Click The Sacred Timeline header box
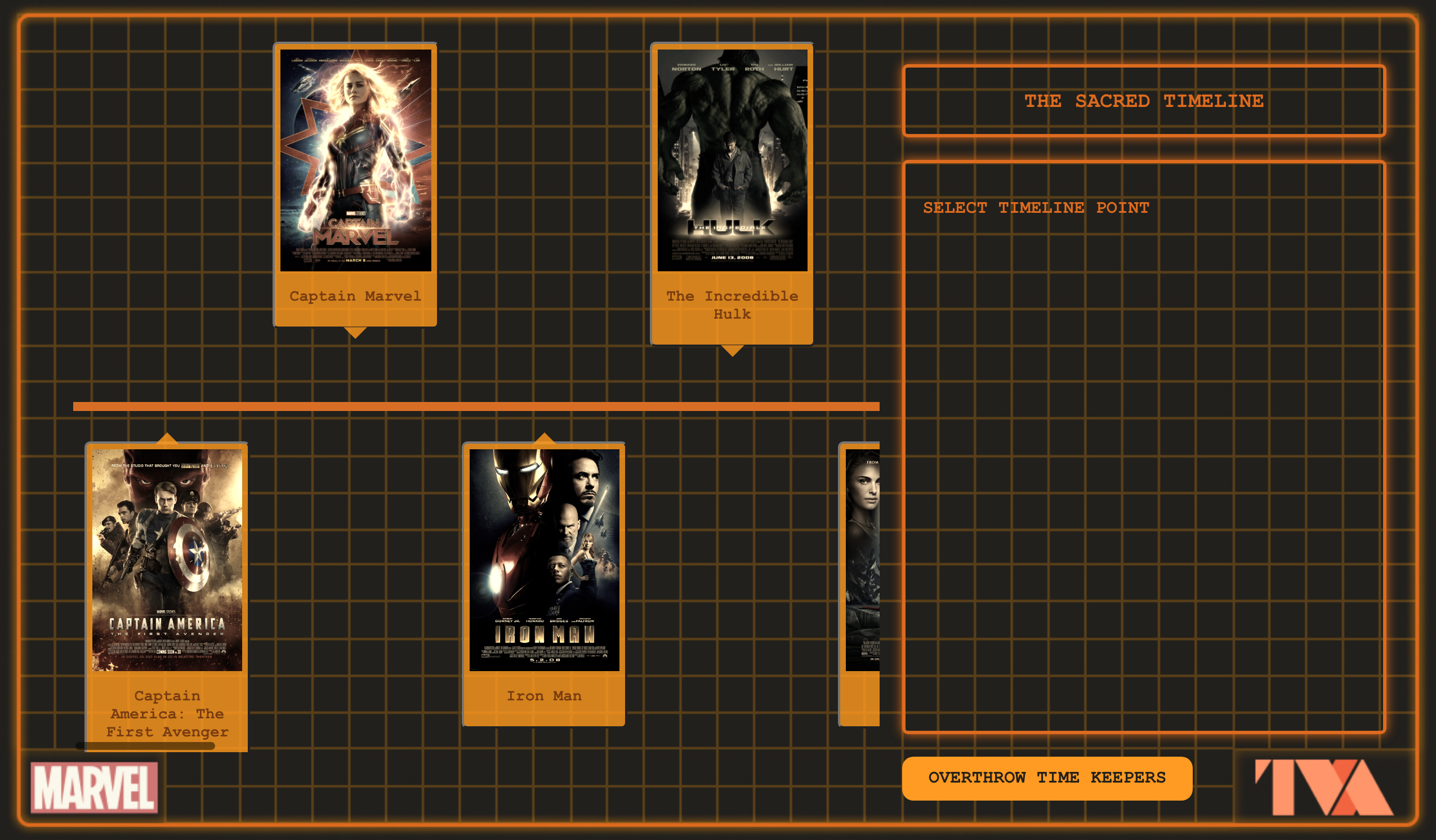Screen dimensions: 1436x840 pyautogui.click(x=1144, y=101)
